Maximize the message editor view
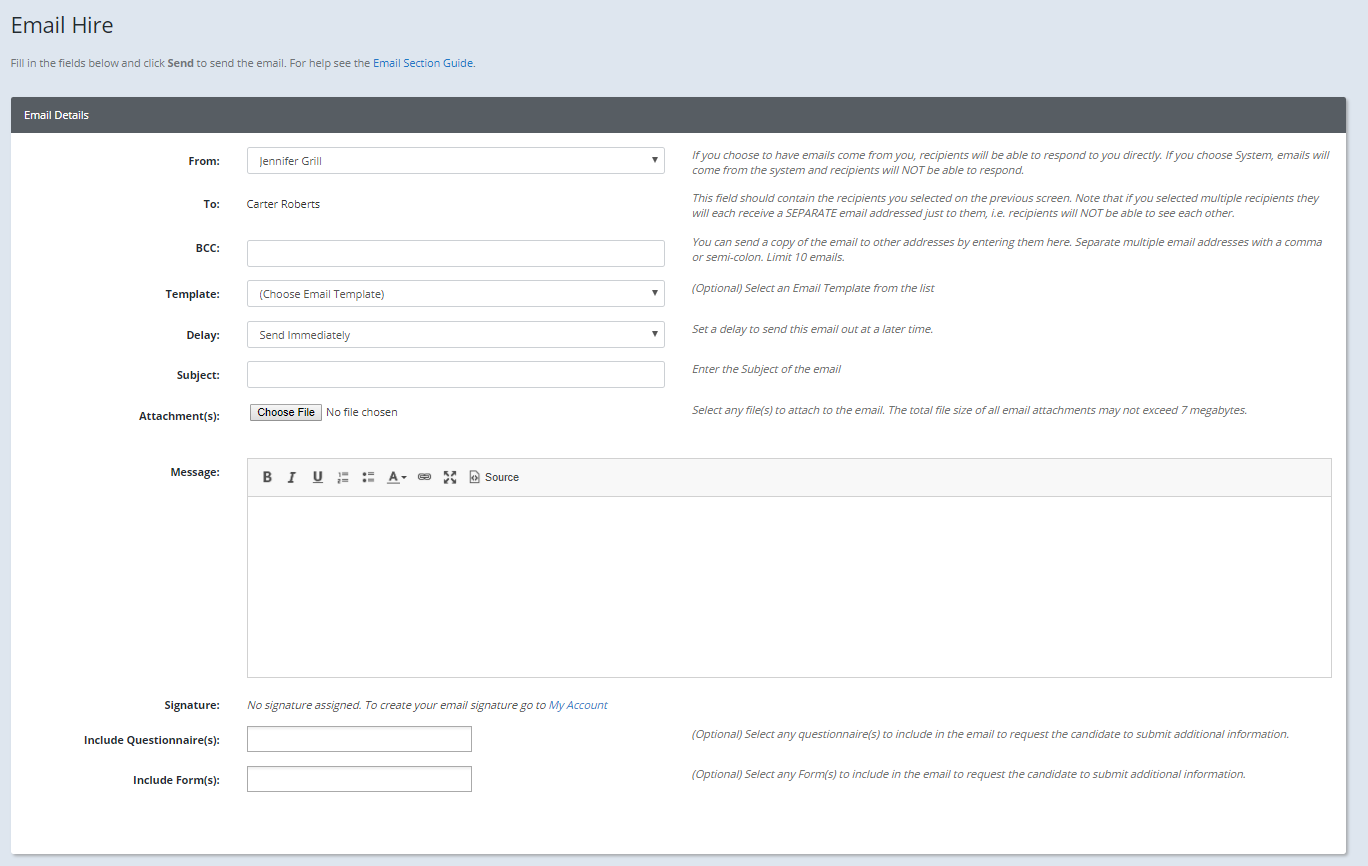Viewport: 1368px width, 866px height. [449, 476]
